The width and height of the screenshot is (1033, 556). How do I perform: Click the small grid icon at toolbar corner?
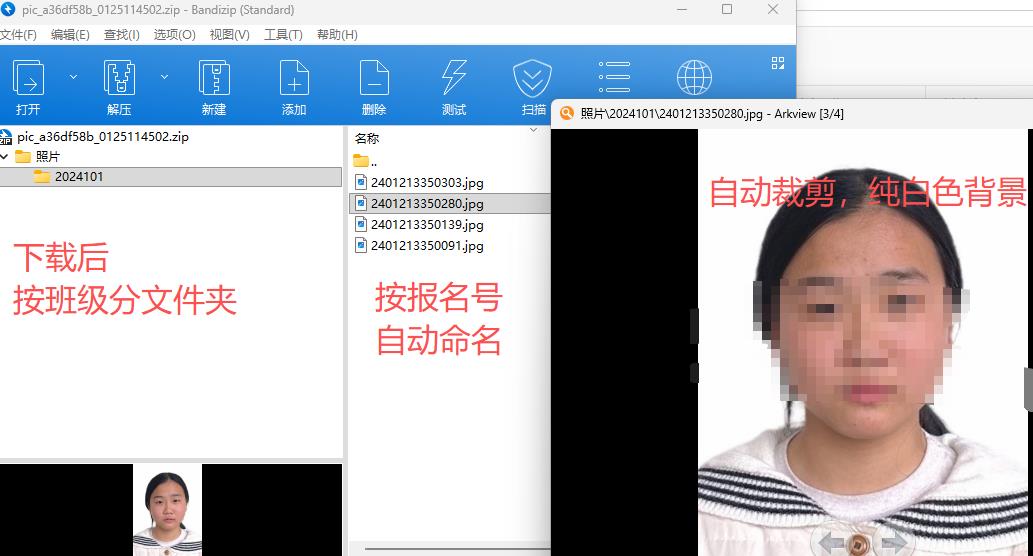pos(778,63)
